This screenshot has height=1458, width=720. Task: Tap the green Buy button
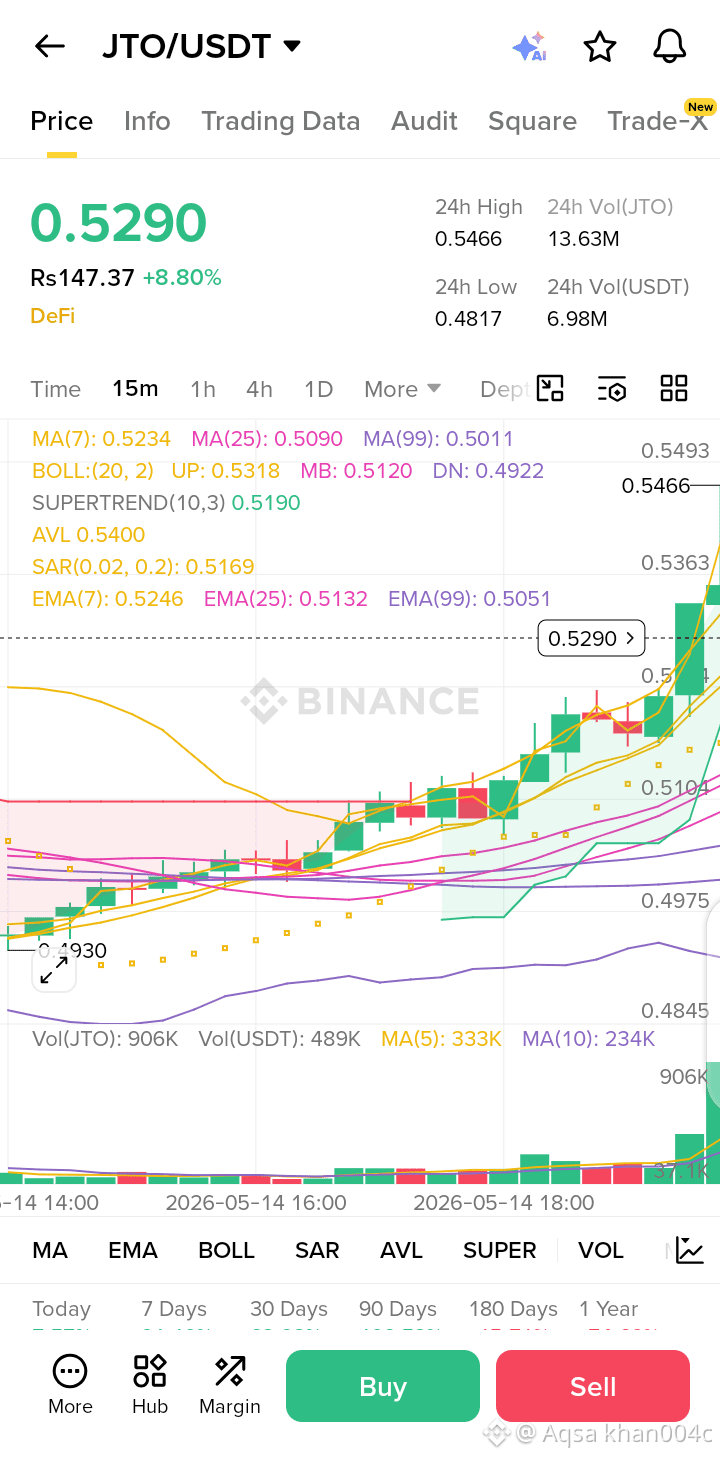click(x=383, y=1386)
